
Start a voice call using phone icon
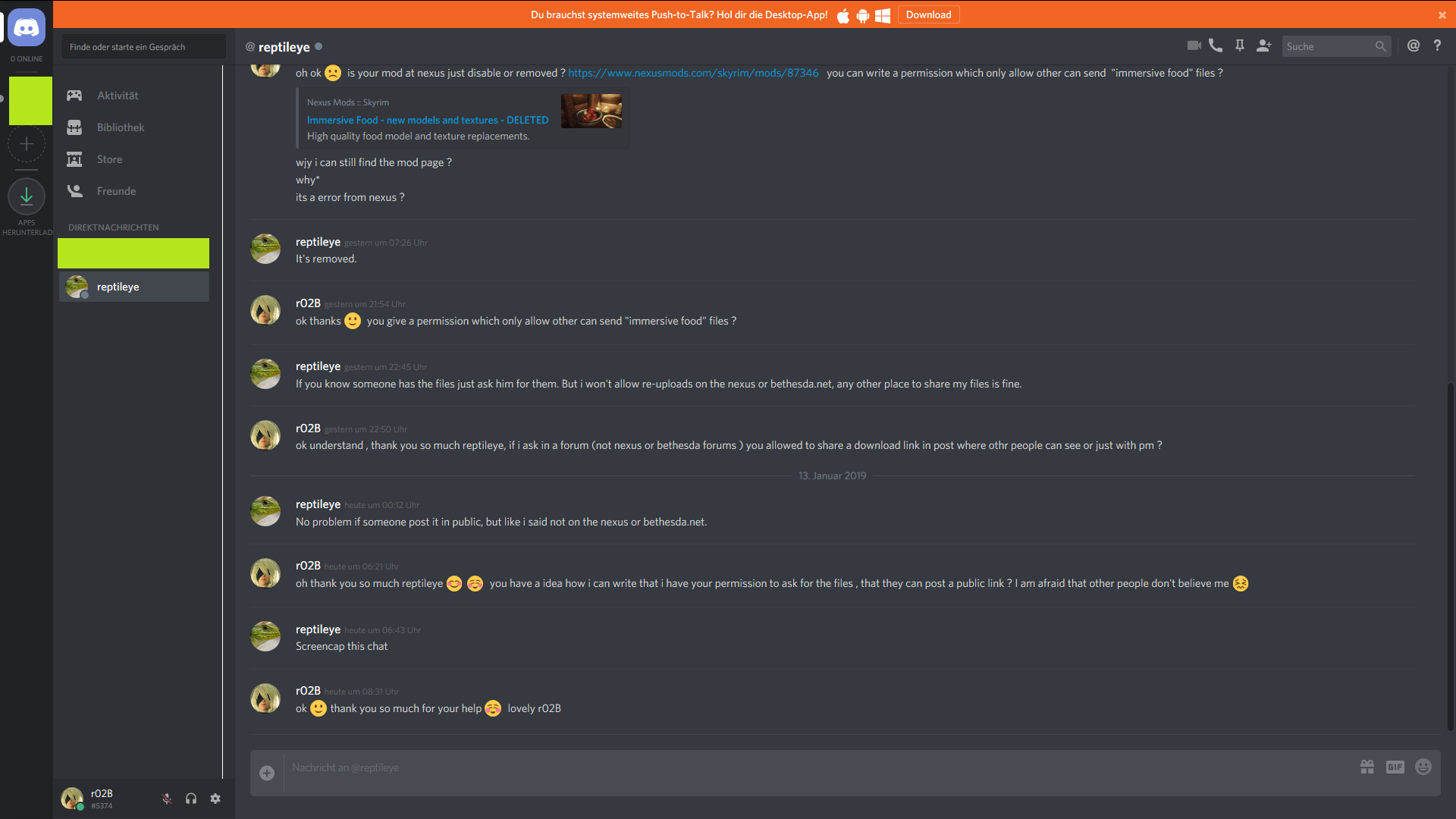coord(1216,45)
